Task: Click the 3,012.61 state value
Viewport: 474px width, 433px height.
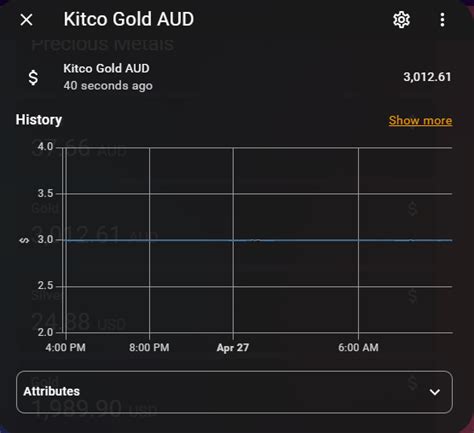Action: [427, 77]
